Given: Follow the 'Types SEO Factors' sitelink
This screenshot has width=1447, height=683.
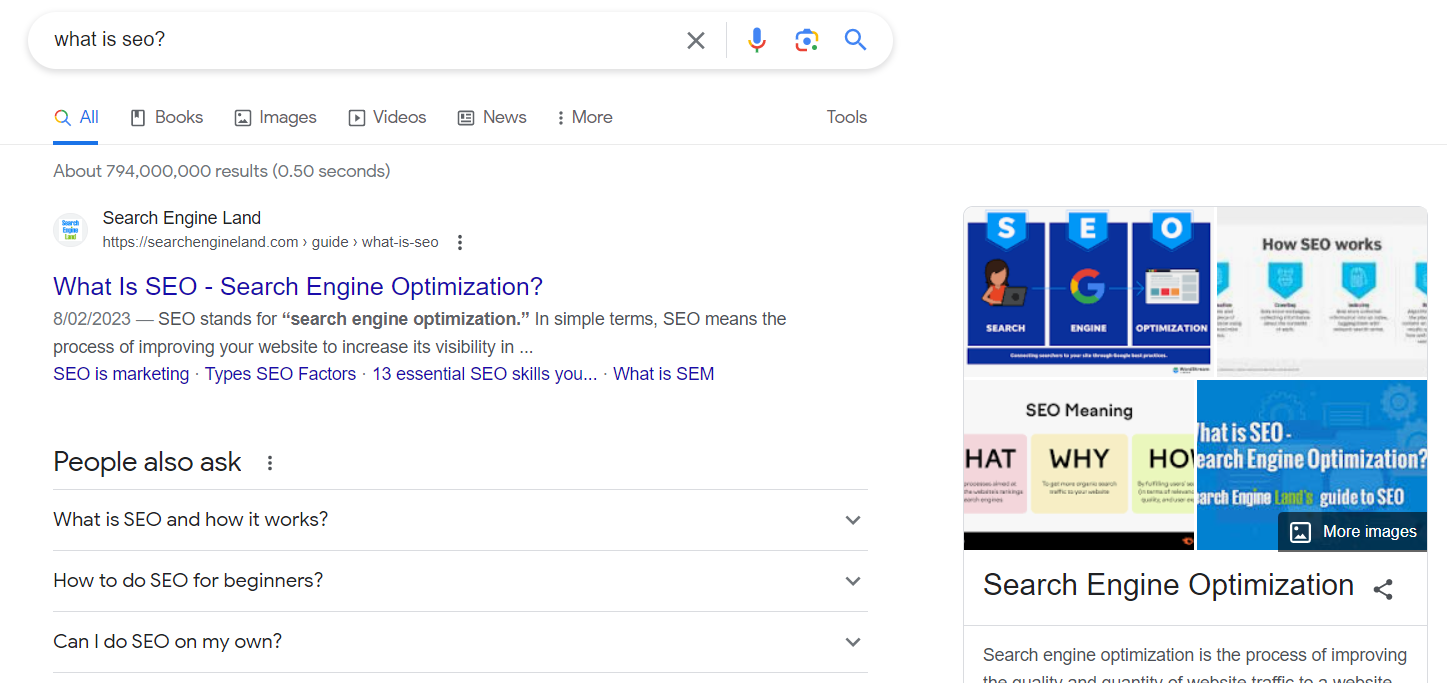Looking at the screenshot, I should (x=281, y=374).
